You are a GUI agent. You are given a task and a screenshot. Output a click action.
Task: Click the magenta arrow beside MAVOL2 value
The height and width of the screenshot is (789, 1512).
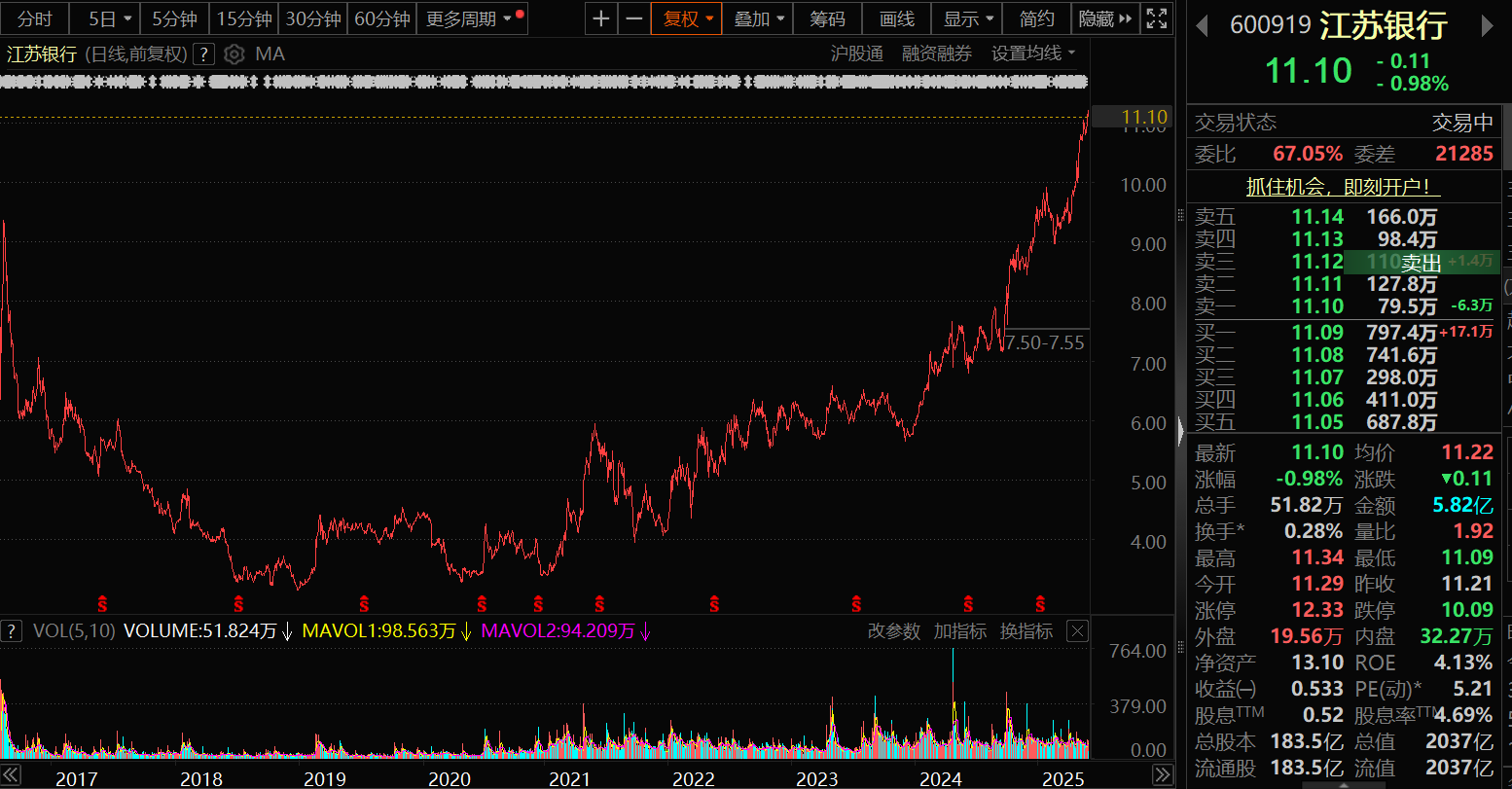(645, 632)
